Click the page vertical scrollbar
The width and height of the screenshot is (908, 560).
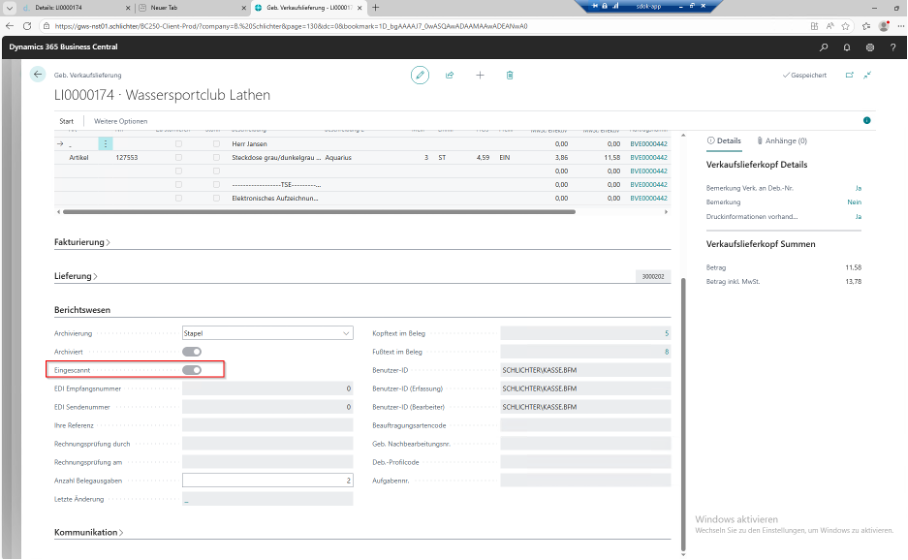(683, 414)
